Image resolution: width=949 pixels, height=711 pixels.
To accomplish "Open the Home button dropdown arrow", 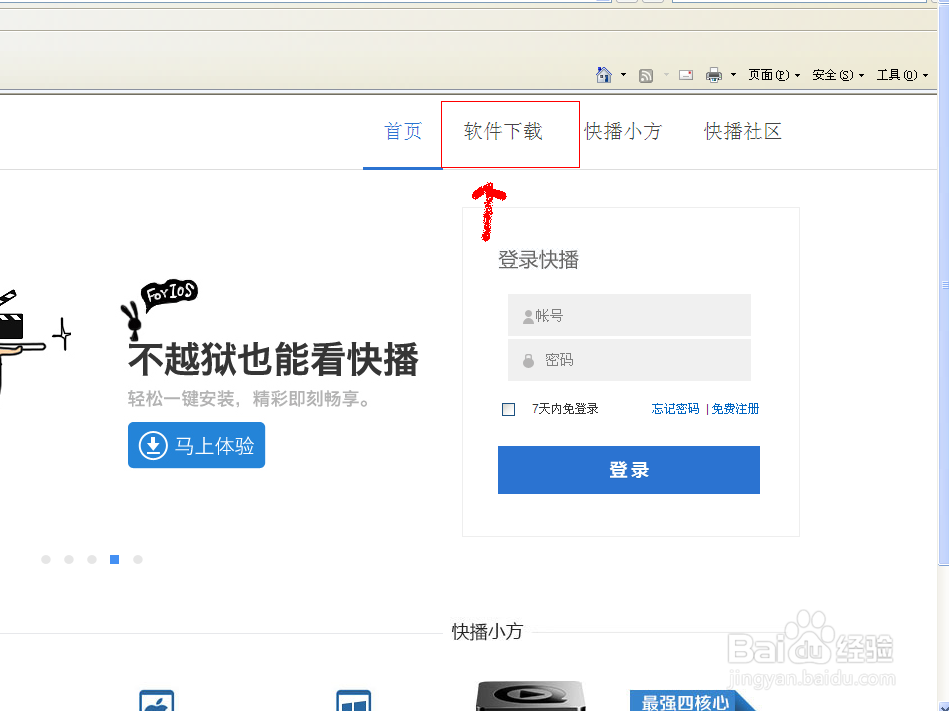I will (623, 75).
